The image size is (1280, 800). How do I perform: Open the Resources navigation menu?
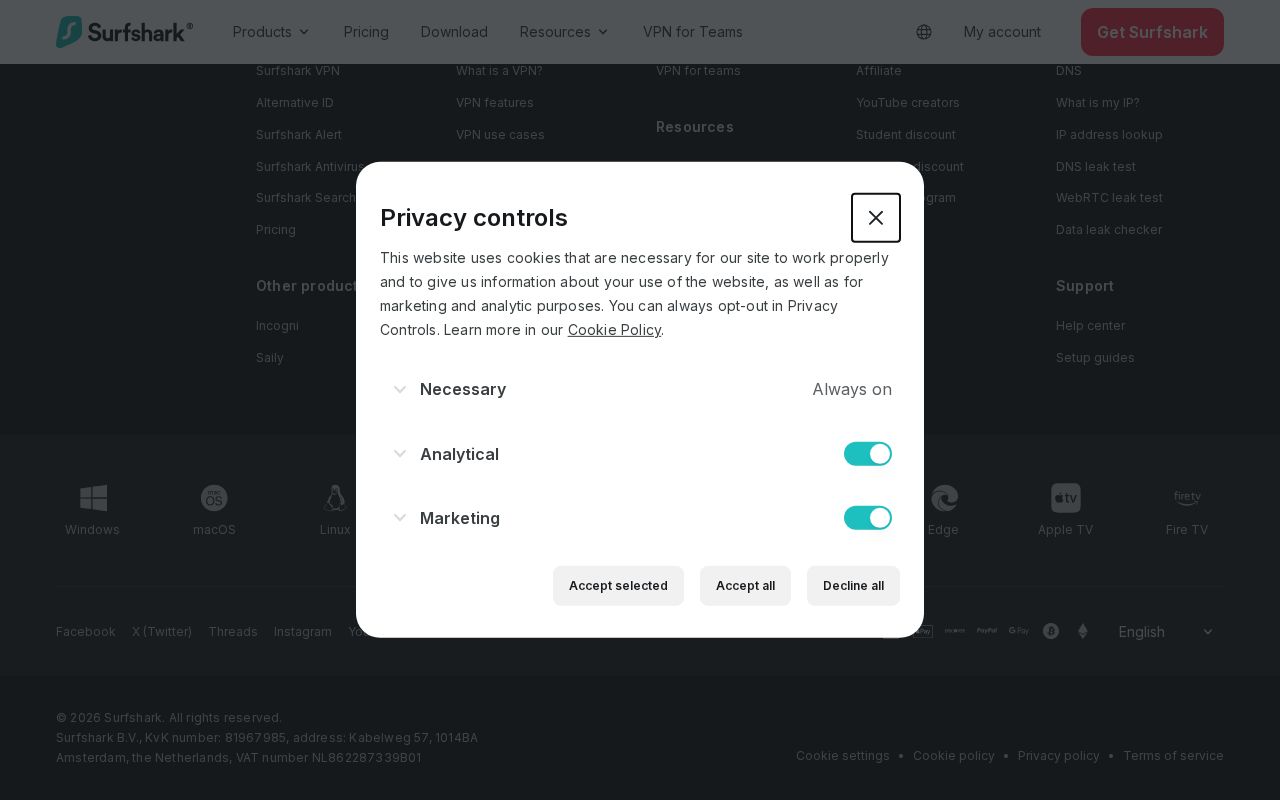pyautogui.click(x=564, y=32)
